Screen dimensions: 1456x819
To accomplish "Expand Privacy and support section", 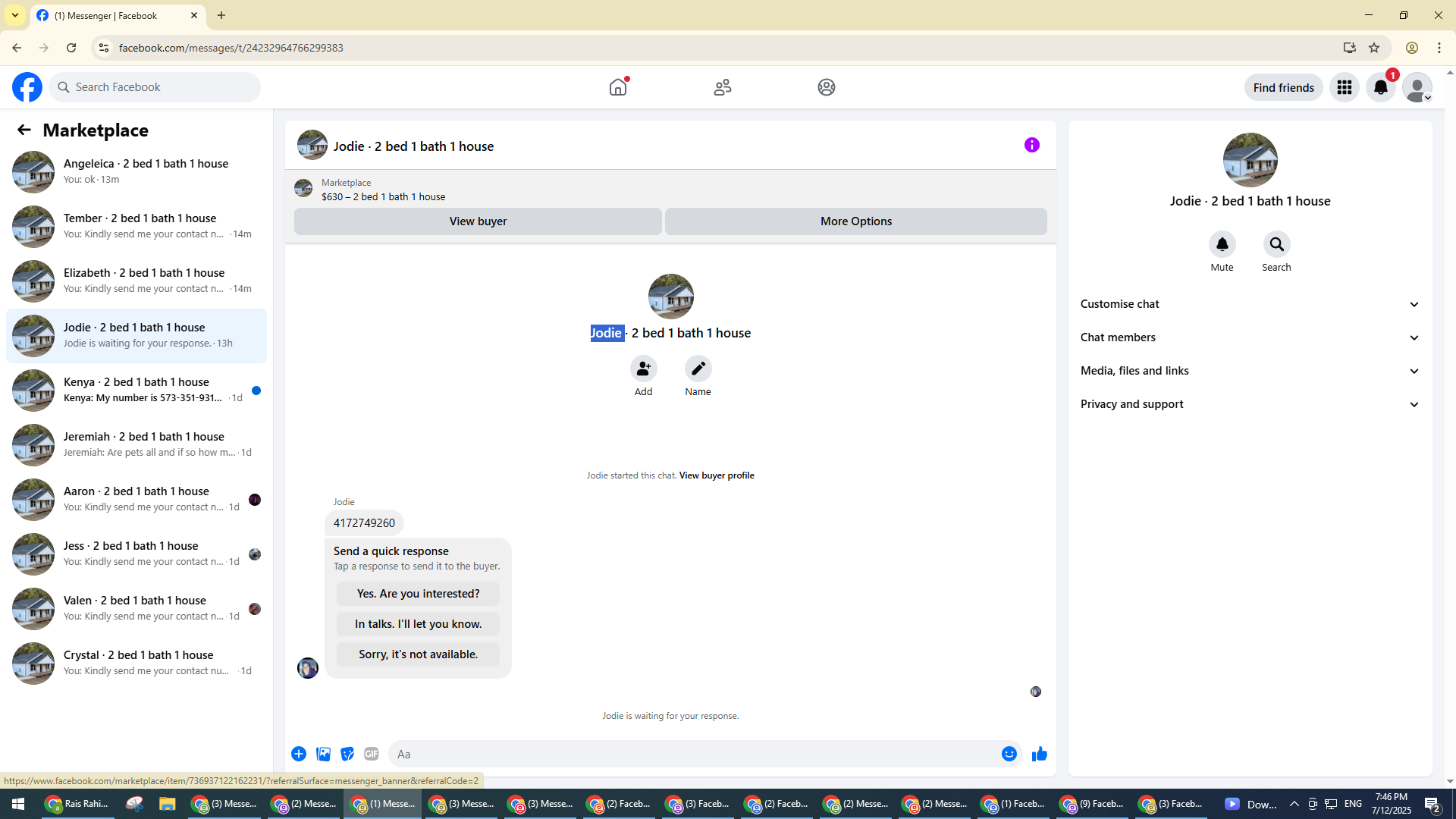I will point(1250,404).
